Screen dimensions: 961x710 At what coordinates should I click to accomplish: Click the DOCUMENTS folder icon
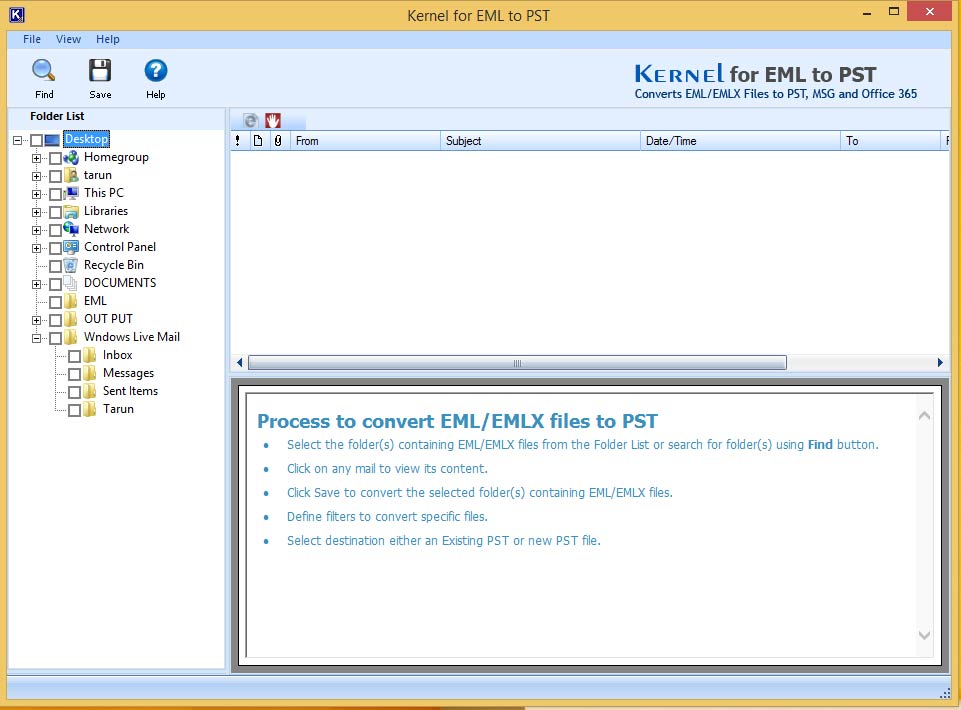click(x=71, y=283)
